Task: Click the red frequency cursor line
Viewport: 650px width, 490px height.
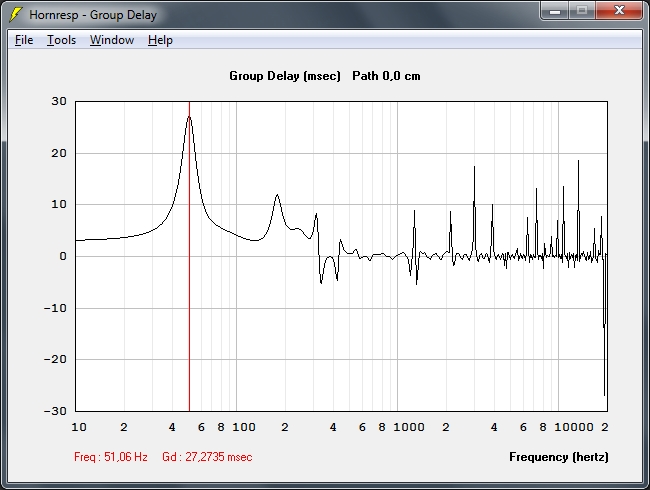Action: [x=189, y=256]
